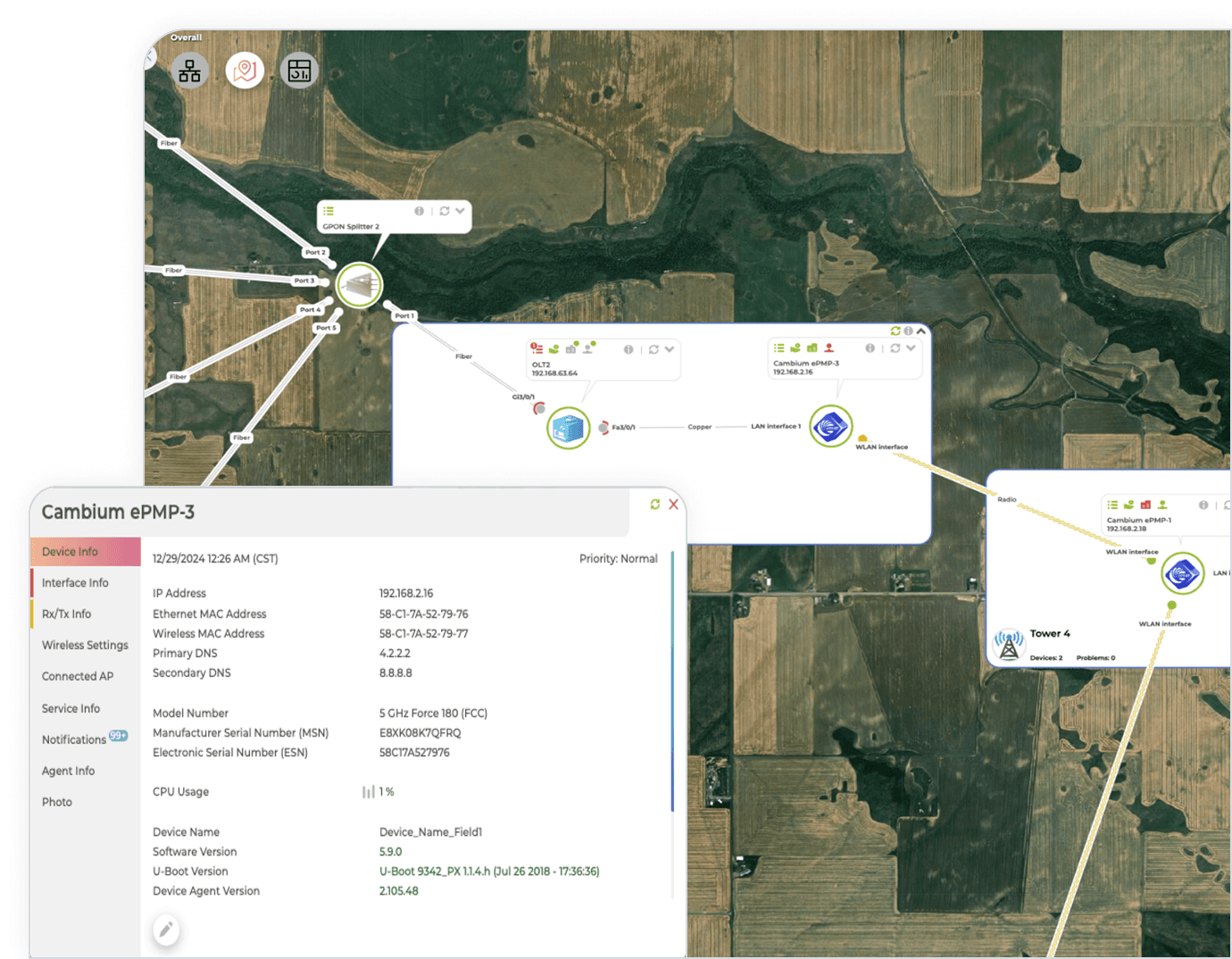The image size is (1232, 959).
Task: Open the Connected AP tab
Action: (x=86, y=677)
